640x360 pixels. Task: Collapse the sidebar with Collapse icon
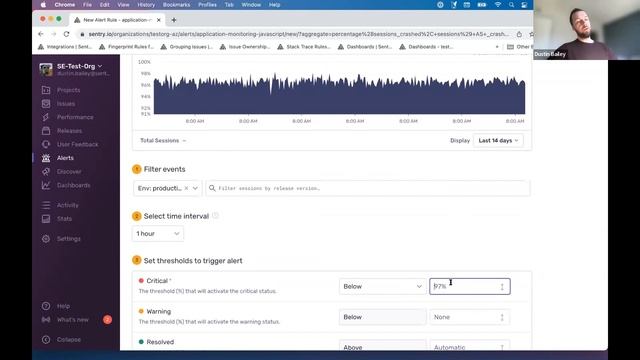pyautogui.click(x=46, y=340)
